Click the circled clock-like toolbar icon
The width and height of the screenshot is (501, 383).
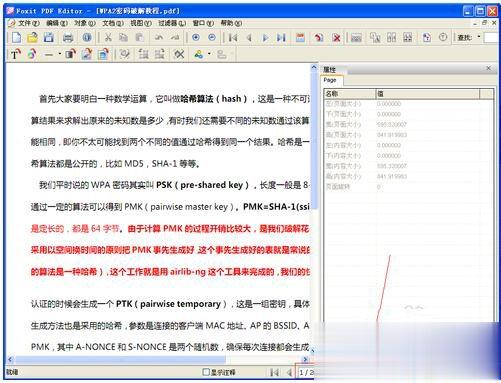[x=443, y=37]
